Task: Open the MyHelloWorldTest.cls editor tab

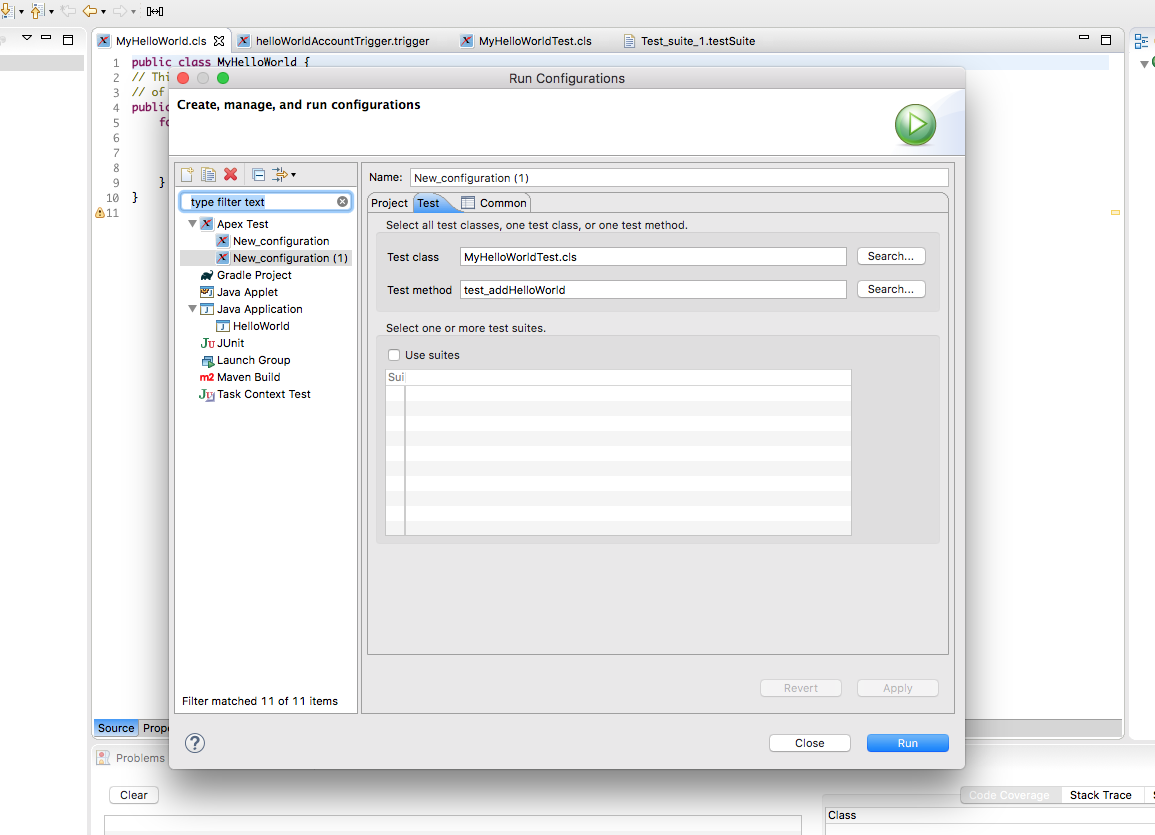Action: (x=534, y=41)
